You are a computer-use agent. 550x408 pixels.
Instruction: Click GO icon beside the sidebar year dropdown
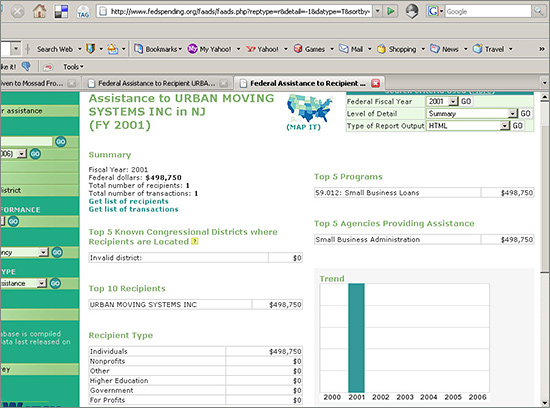35,154
